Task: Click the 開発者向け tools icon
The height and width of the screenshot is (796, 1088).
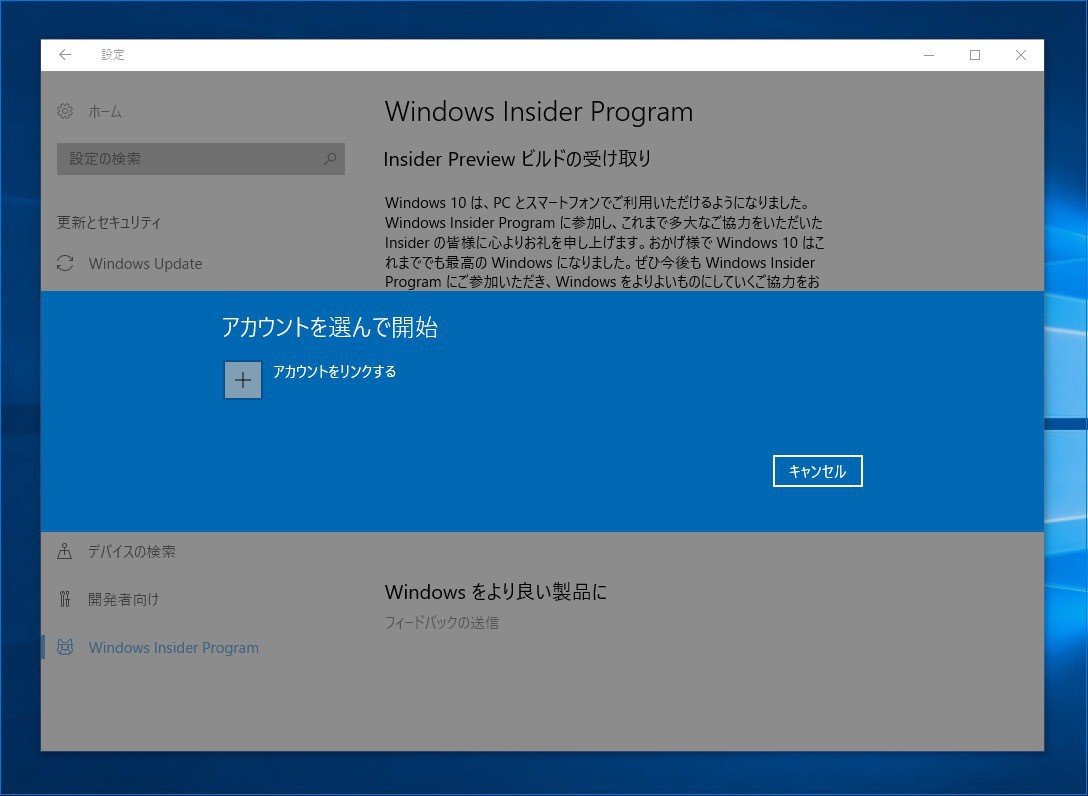Action: [65, 599]
